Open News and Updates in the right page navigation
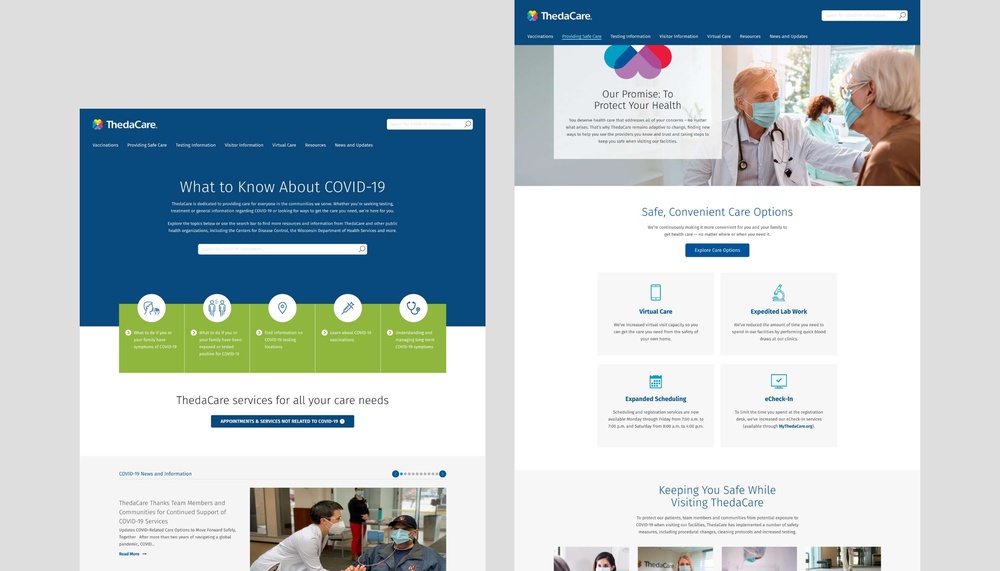1000x571 pixels. pos(789,36)
